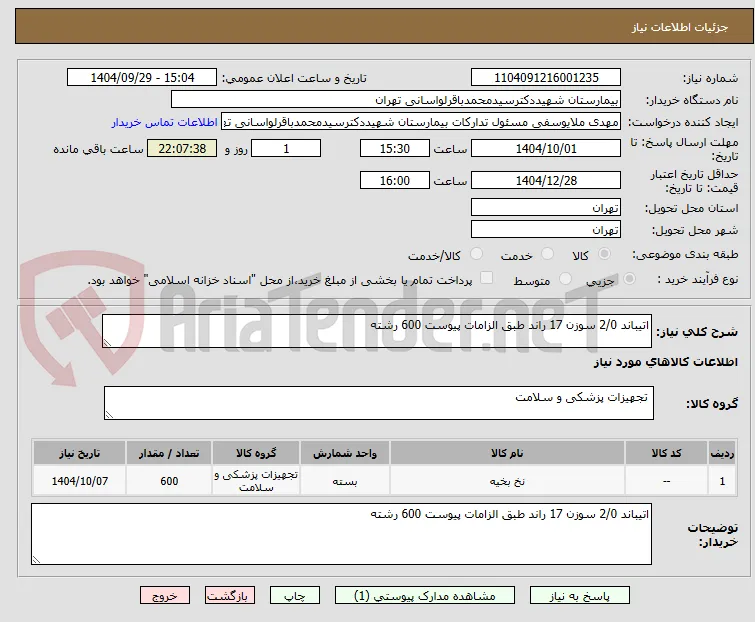755x622 pixels.
Task: Click the ردیف column header
Action: pyautogui.click(x=722, y=453)
